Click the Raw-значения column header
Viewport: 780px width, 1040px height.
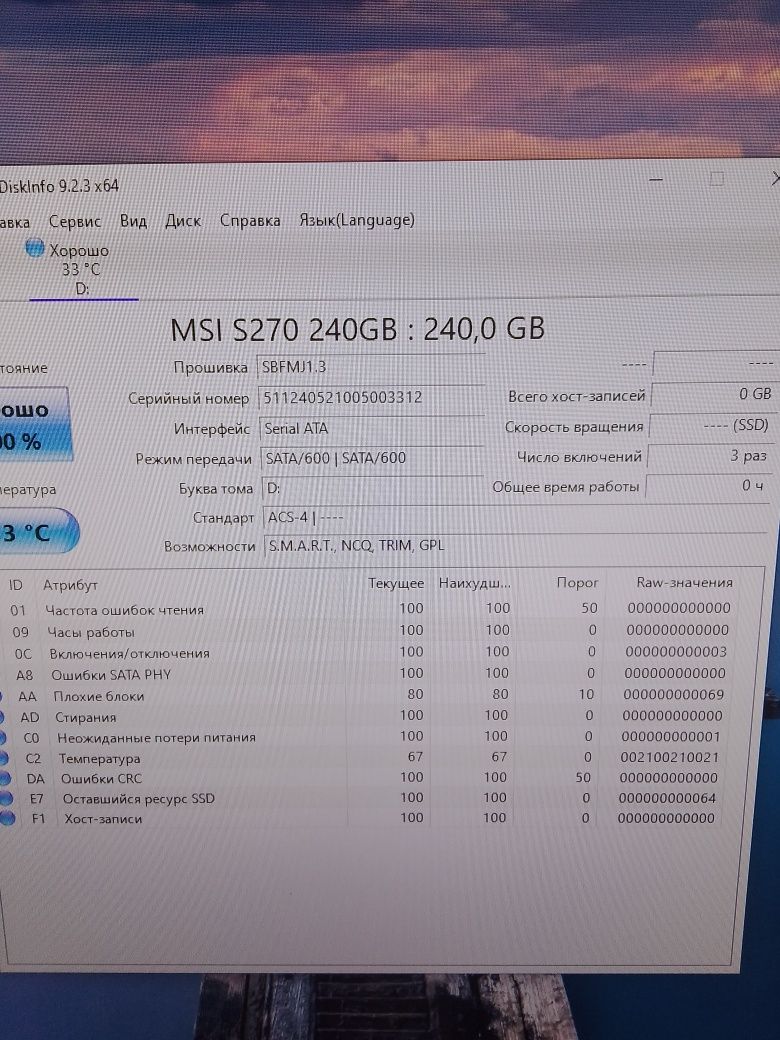tap(684, 582)
